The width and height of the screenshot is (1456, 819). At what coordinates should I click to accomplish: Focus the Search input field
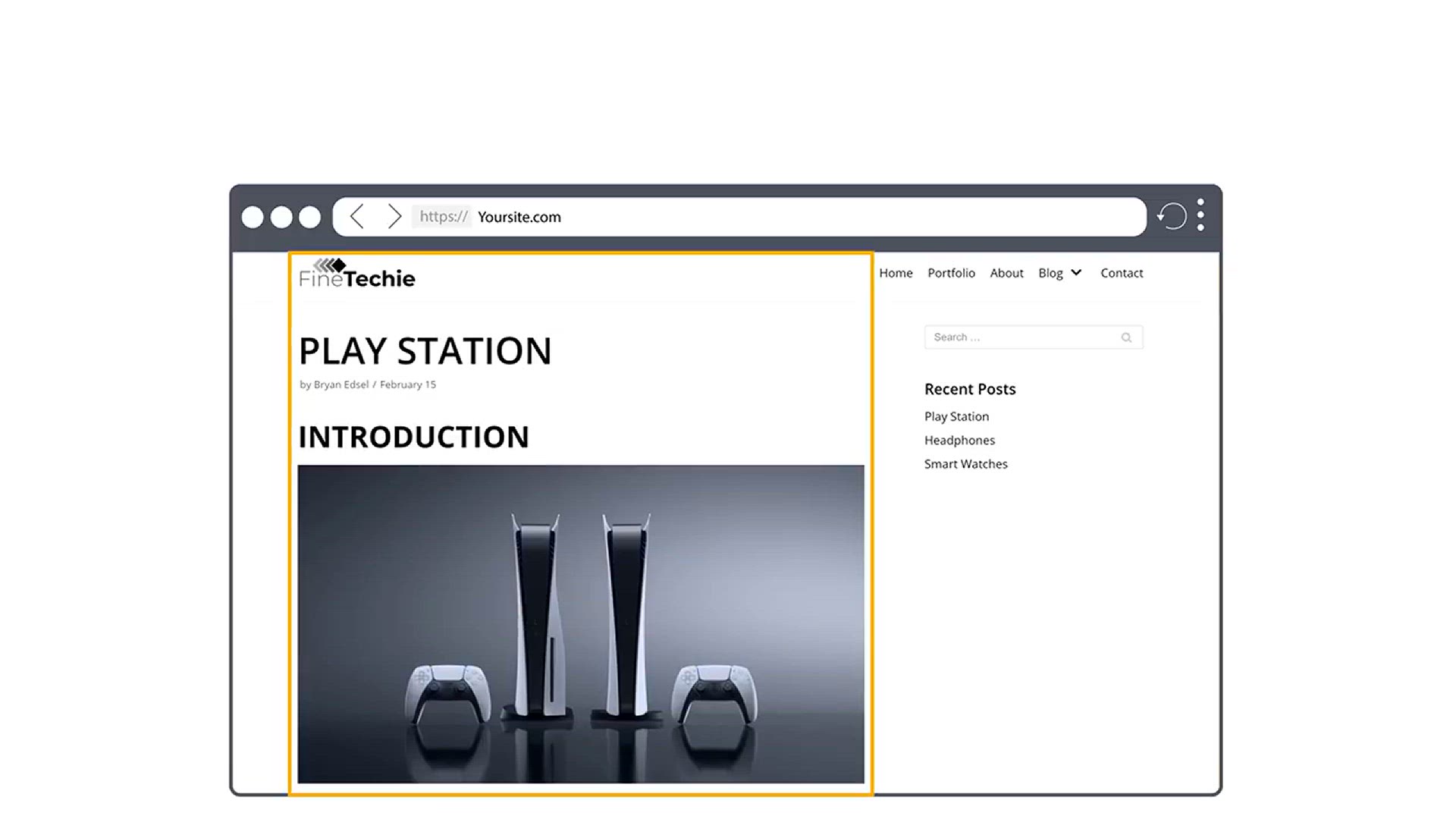click(1034, 337)
